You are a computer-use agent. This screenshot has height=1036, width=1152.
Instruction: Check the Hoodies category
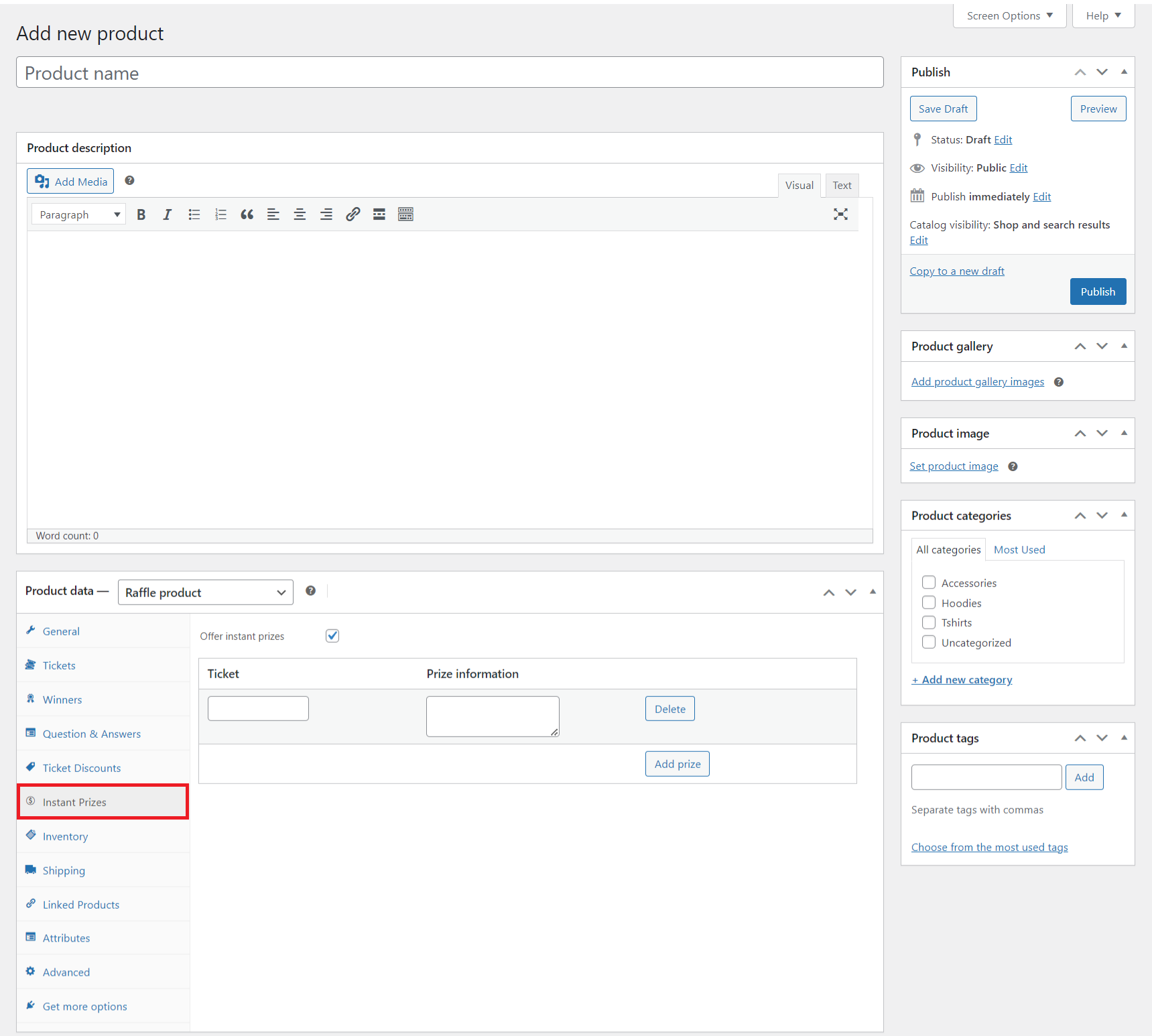(929, 602)
